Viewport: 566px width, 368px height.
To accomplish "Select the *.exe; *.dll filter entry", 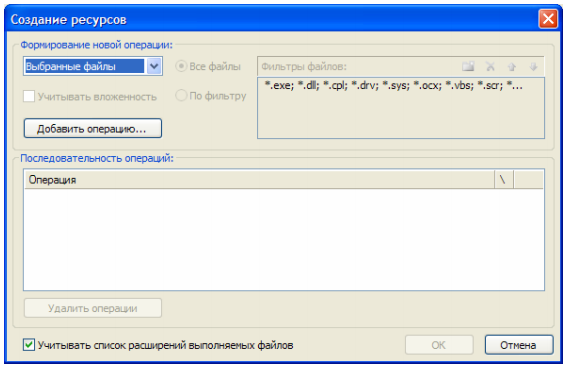I will point(393,86).
